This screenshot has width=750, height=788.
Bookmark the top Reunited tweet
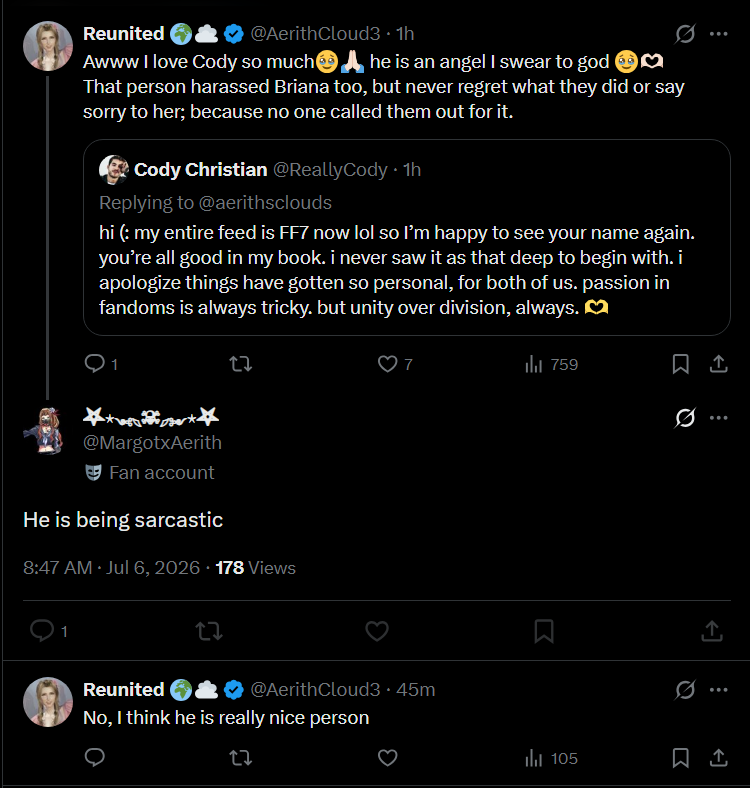[680, 364]
